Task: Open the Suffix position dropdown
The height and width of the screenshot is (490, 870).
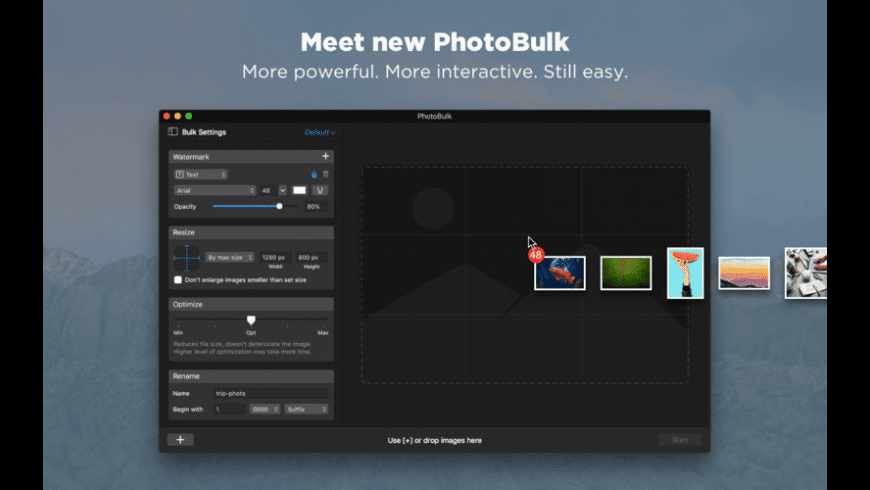Action: 306,410
